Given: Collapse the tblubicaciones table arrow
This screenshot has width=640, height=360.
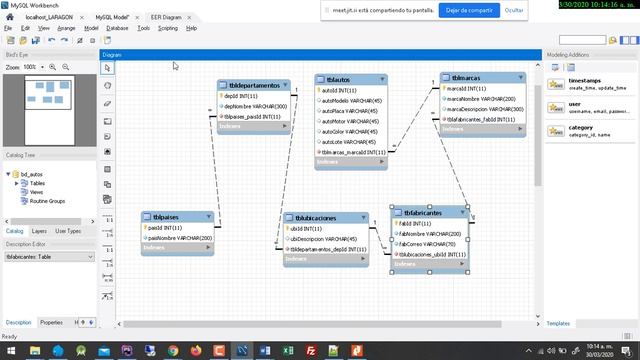Looking at the screenshot, I should pyautogui.click(x=363, y=218).
